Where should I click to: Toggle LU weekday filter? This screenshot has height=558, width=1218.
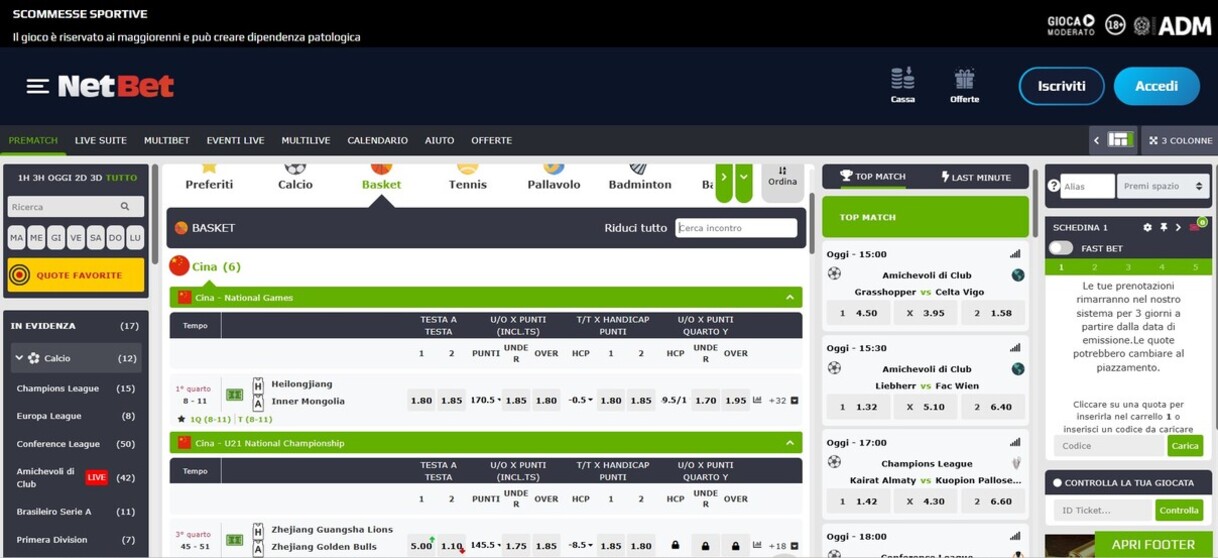[x=135, y=237]
